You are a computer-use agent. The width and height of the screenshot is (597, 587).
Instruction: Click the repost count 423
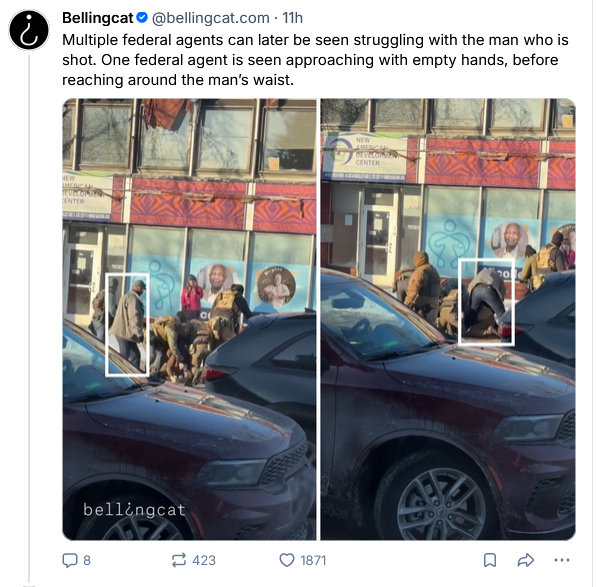204,560
